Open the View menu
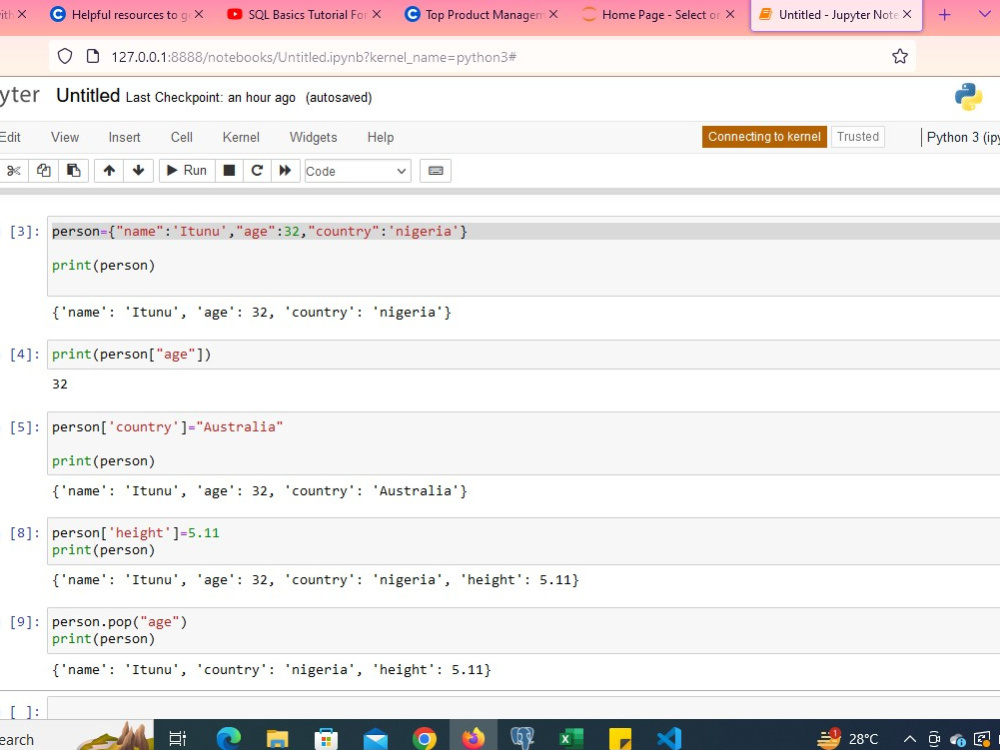This screenshot has width=1000, height=750. [x=65, y=137]
